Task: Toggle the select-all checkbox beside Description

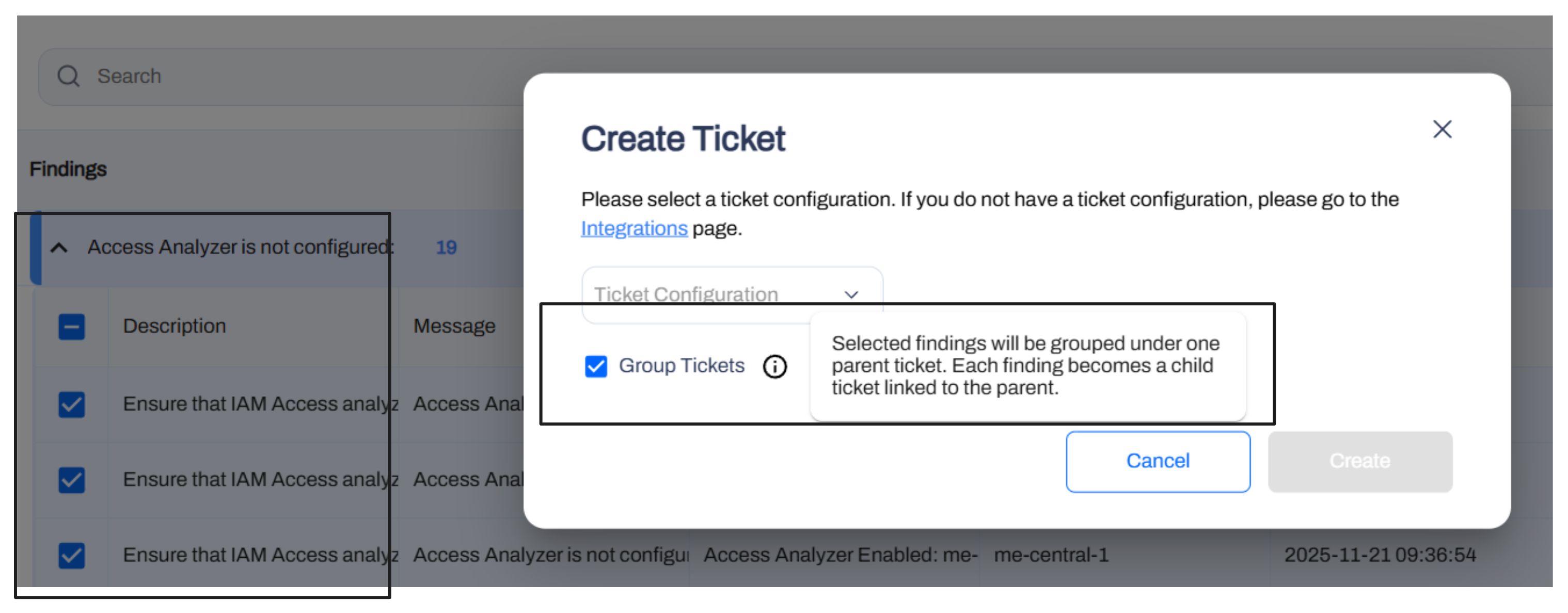Action: coord(72,327)
